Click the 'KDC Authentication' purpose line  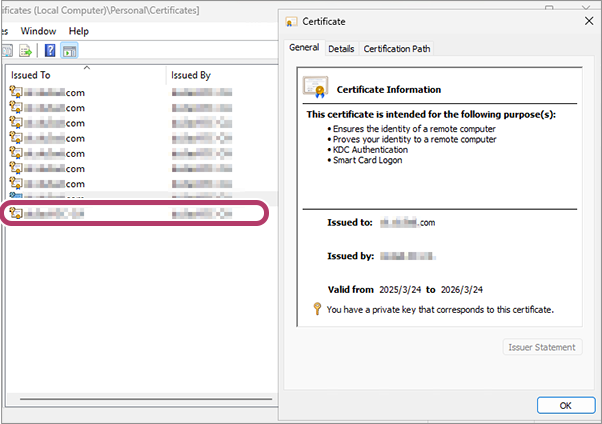[x=370, y=149]
